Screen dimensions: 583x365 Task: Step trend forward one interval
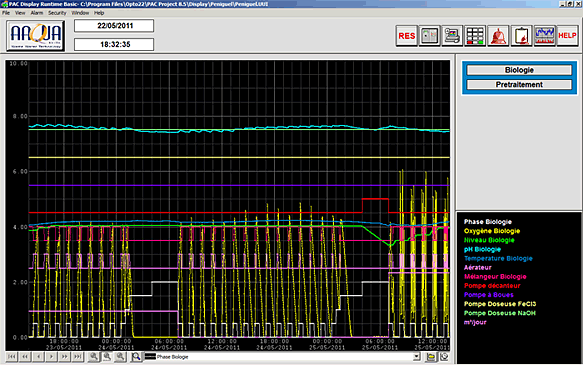(51, 357)
